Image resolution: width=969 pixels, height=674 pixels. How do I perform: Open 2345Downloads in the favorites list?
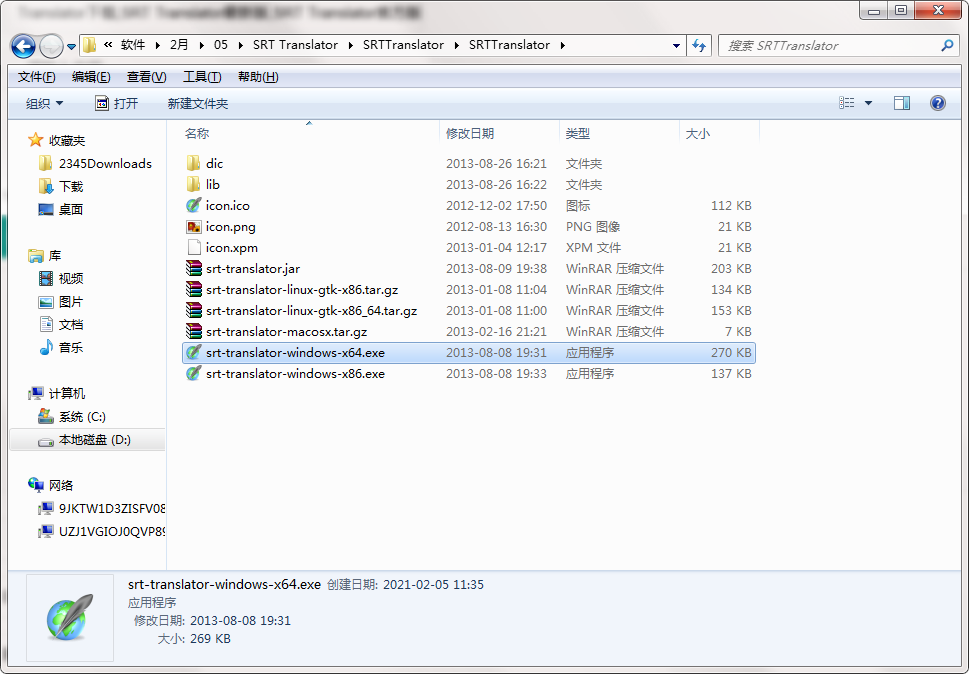[105, 164]
